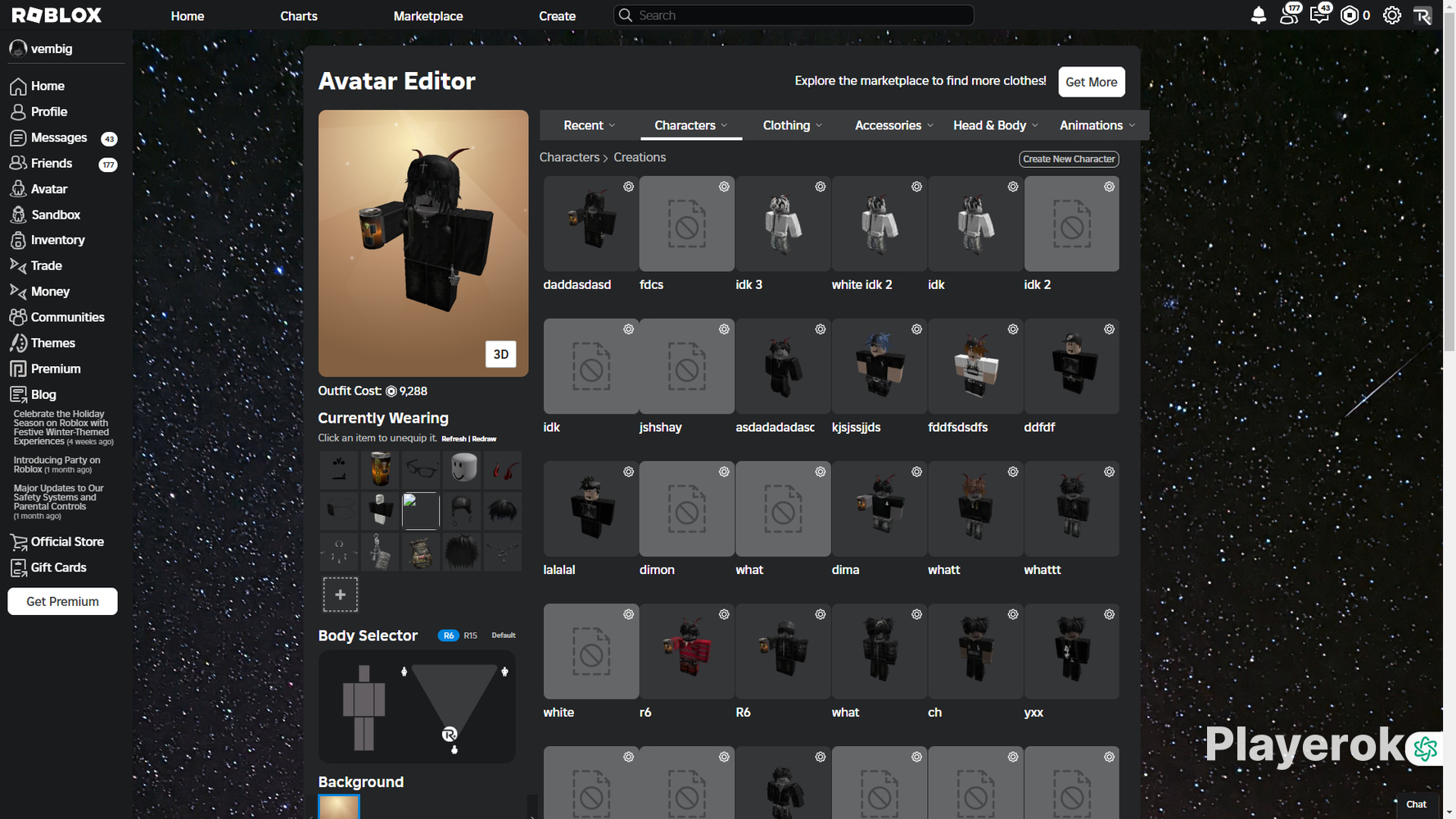
Task: Open settings gear for lalalal character
Action: tap(628, 472)
